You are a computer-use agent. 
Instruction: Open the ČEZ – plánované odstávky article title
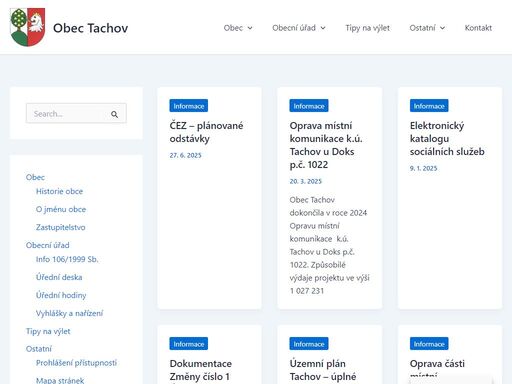[x=206, y=132]
